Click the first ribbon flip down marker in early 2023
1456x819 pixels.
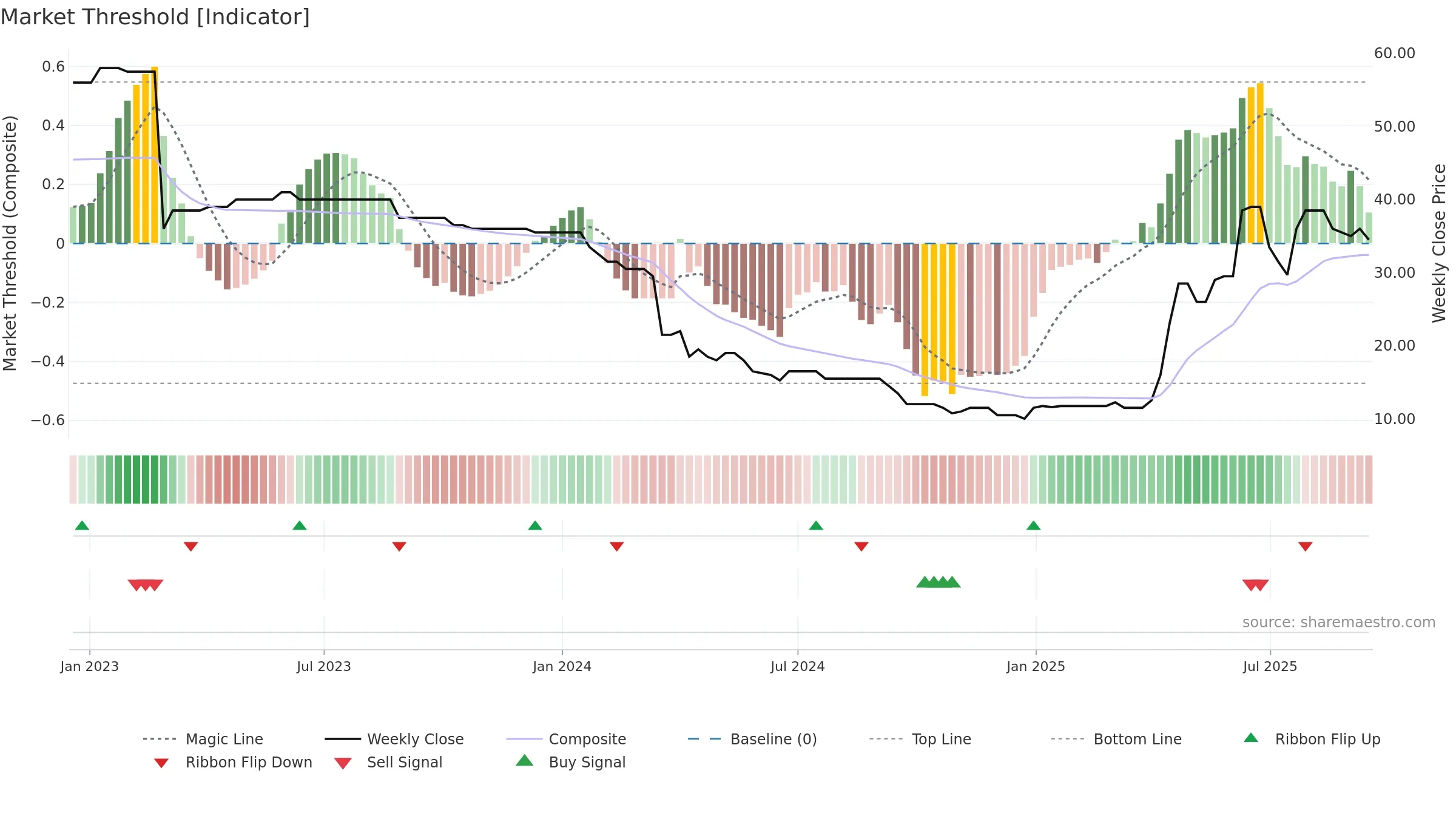pos(190,547)
